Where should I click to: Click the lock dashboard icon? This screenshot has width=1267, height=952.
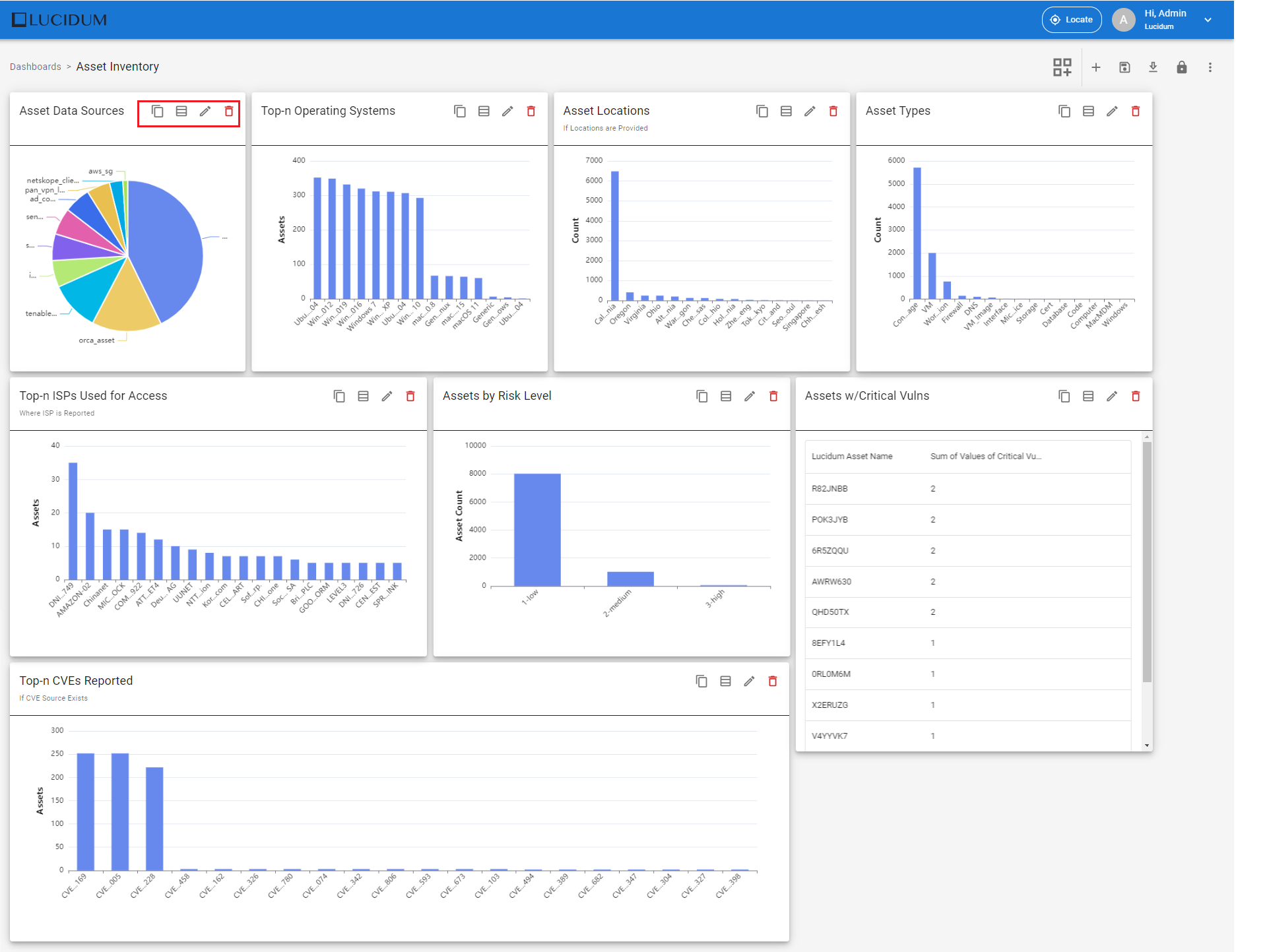point(1181,67)
